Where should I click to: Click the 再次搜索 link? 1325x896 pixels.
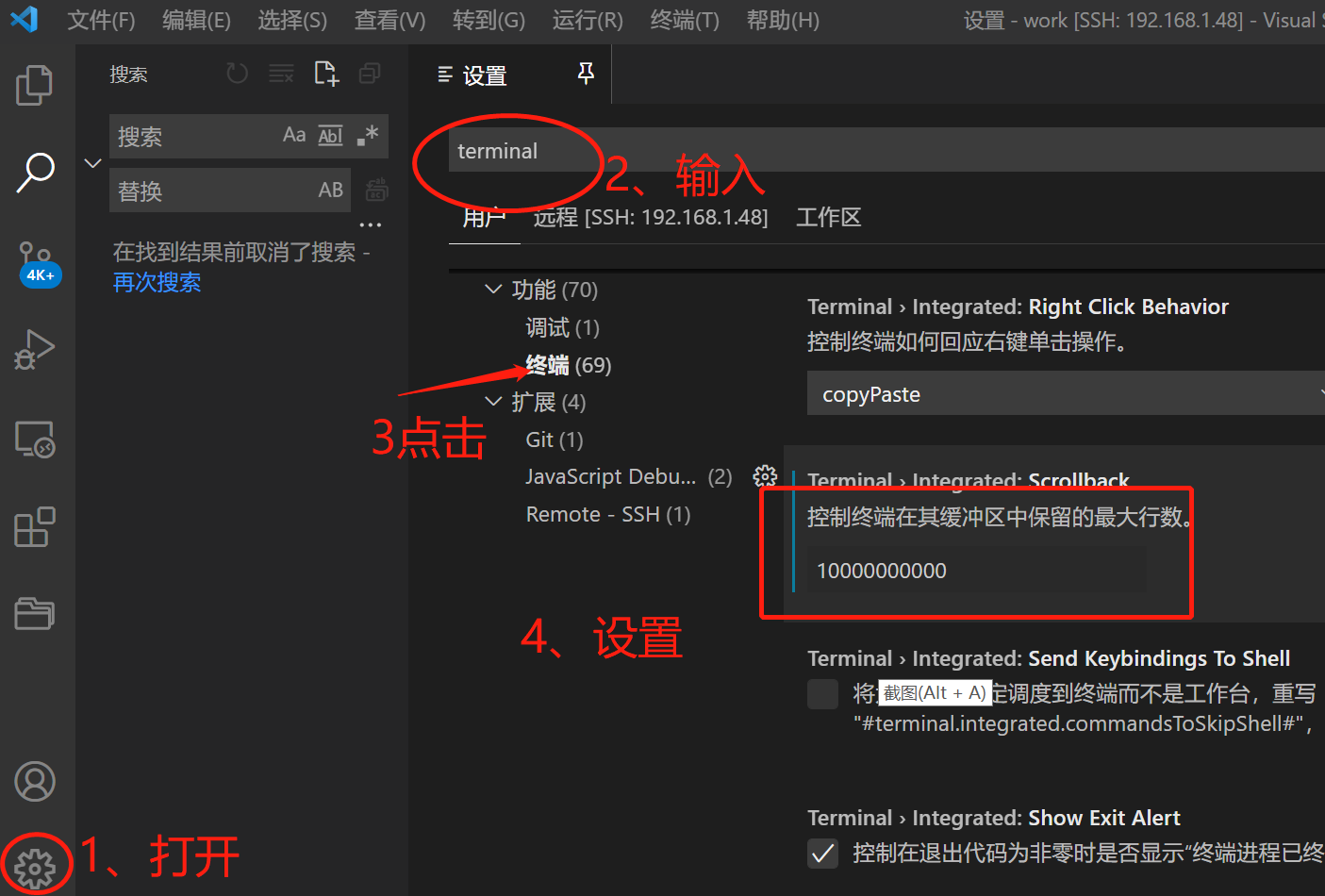click(x=157, y=283)
